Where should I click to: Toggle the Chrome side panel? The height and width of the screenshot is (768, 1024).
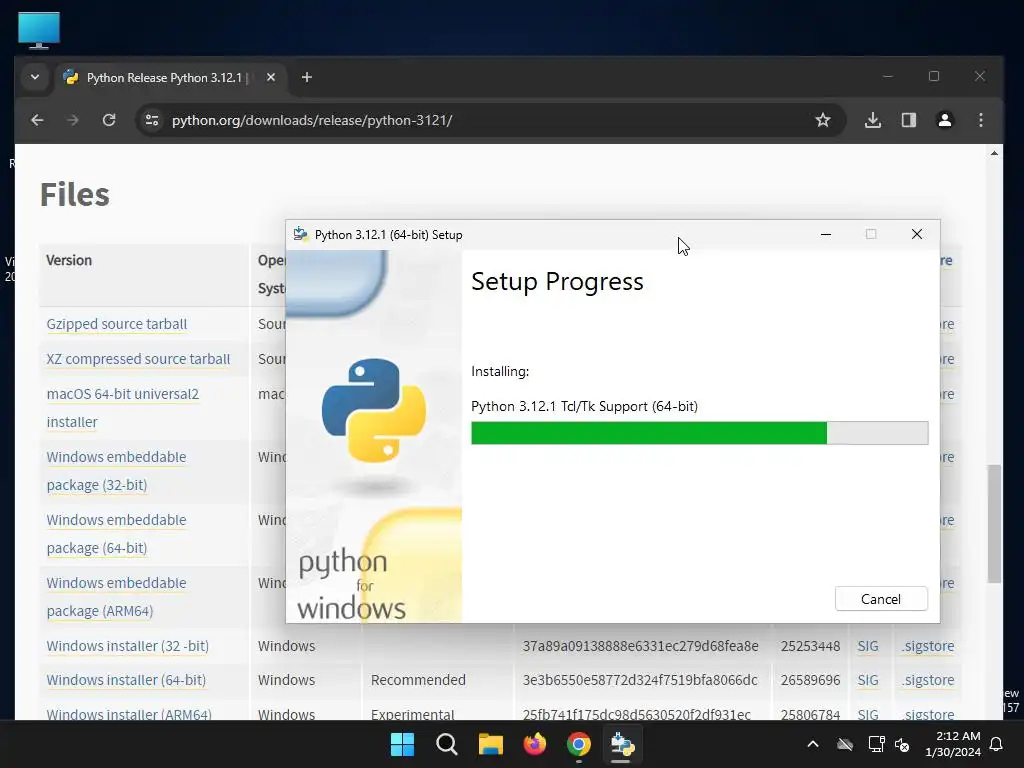point(908,120)
